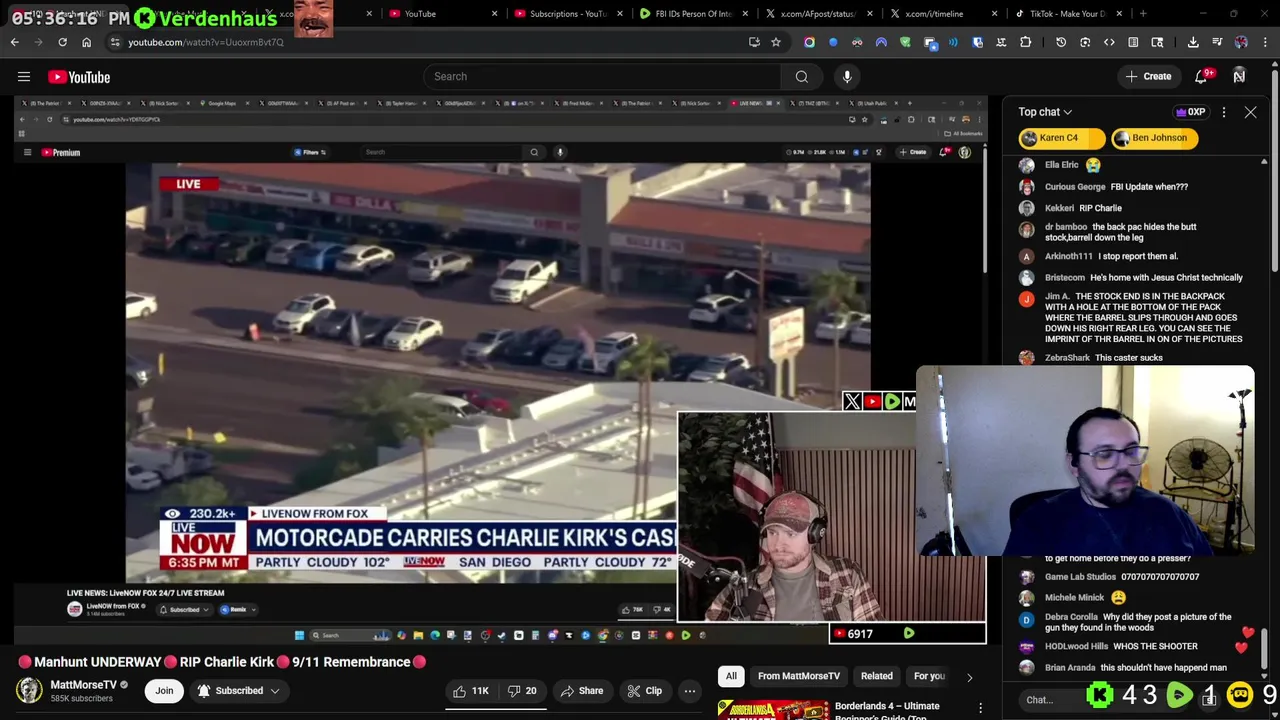This screenshot has width=1280, height=720.
Task: Click the Borderlands 4 video thumbnail
Action: (x=772, y=710)
